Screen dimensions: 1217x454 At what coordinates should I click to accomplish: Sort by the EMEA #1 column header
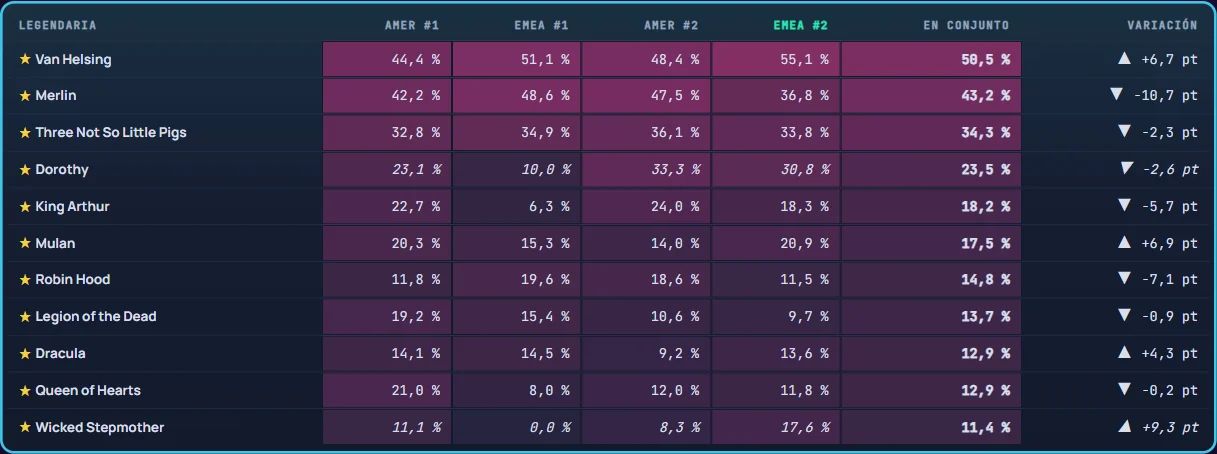[x=542, y=25]
